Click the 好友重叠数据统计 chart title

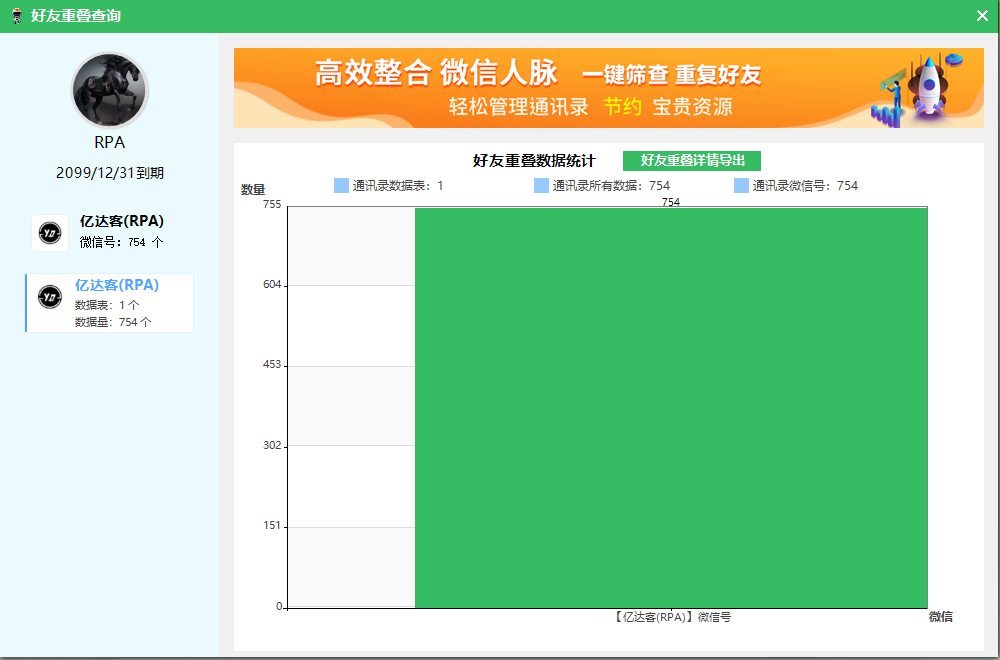pyautogui.click(x=534, y=161)
